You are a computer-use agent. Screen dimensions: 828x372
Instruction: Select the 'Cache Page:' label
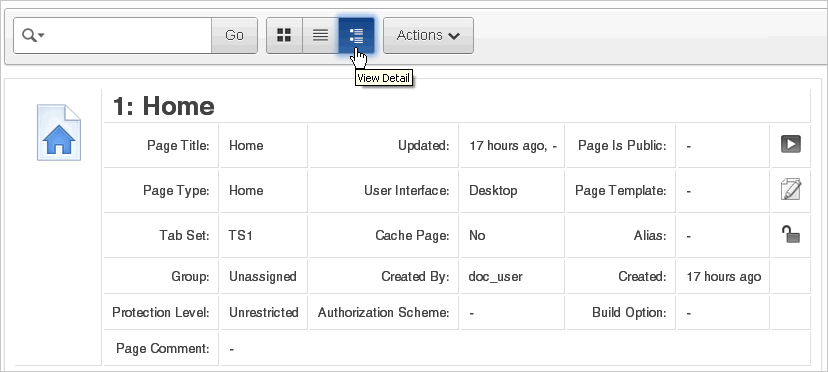[412, 235]
